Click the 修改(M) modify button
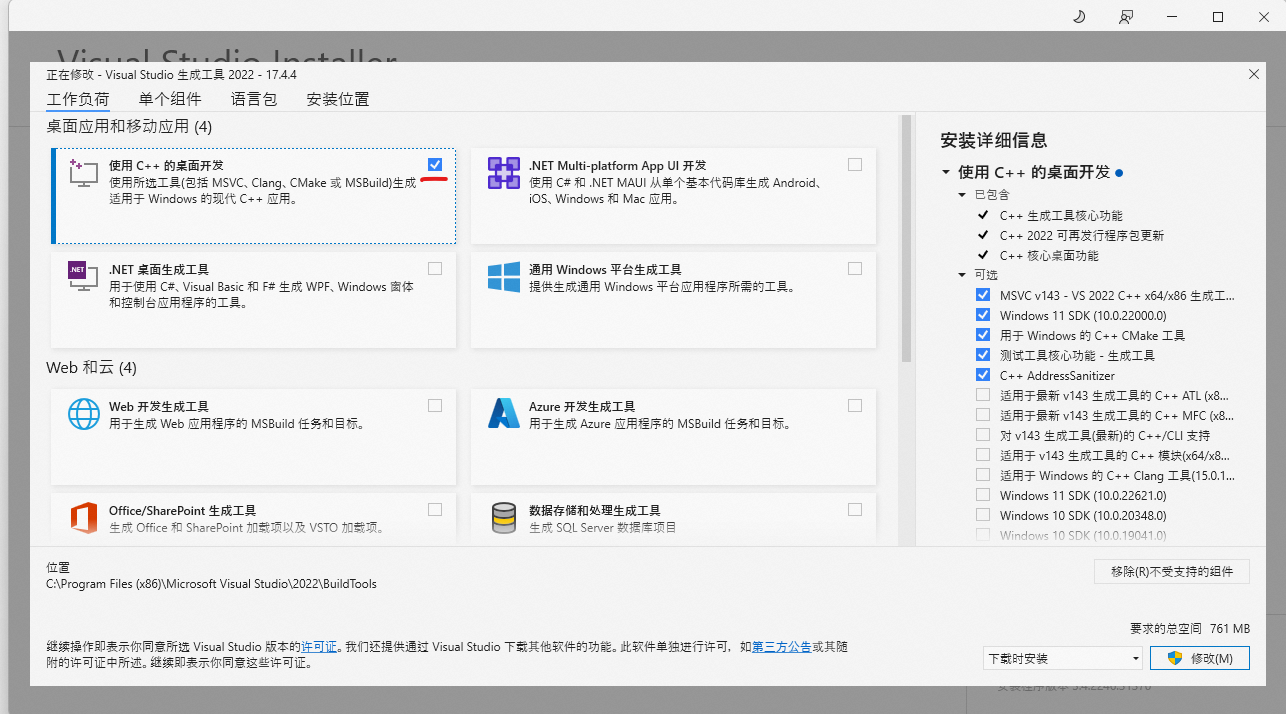1286x714 pixels. click(1199, 658)
